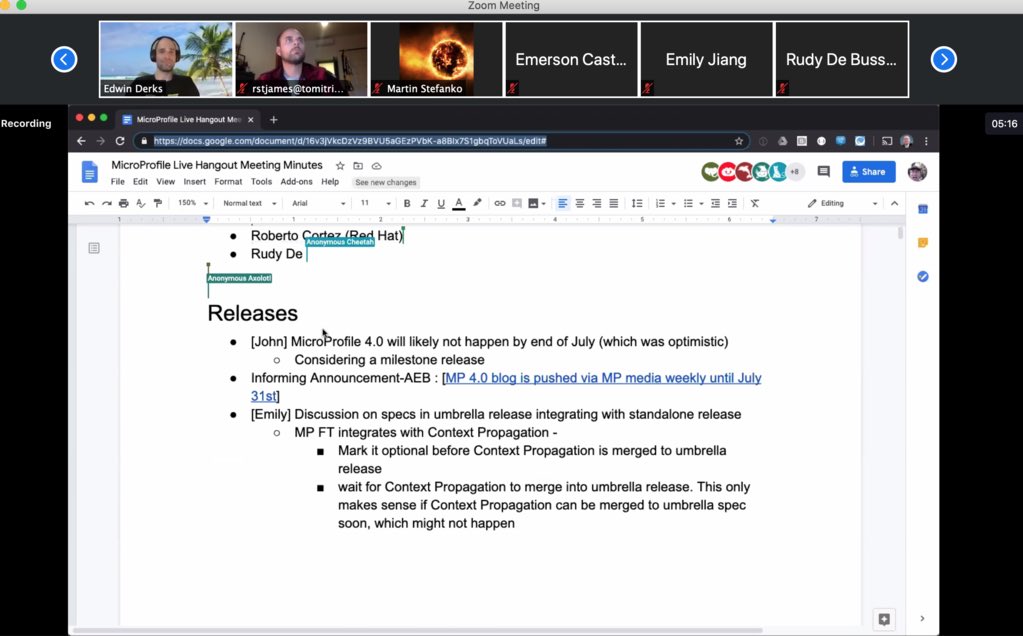Open the Calendar side panel icon
The width and height of the screenshot is (1023, 636).
[923, 209]
